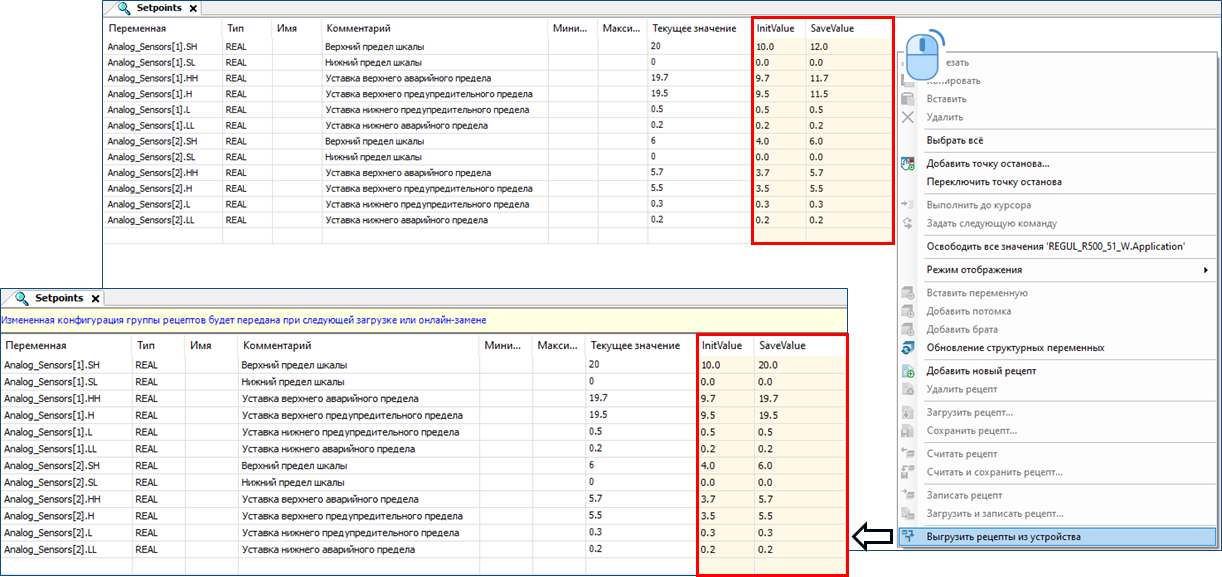Close the lower Setpoints tab

(x=95, y=298)
